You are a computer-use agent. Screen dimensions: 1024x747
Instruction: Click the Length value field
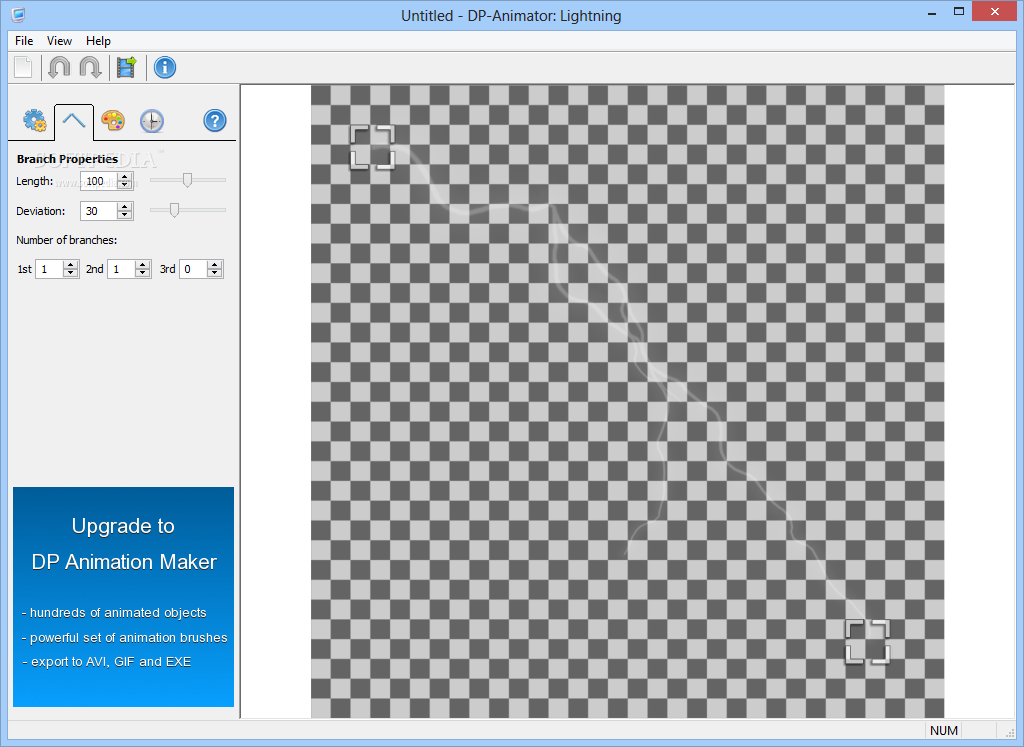tap(99, 181)
